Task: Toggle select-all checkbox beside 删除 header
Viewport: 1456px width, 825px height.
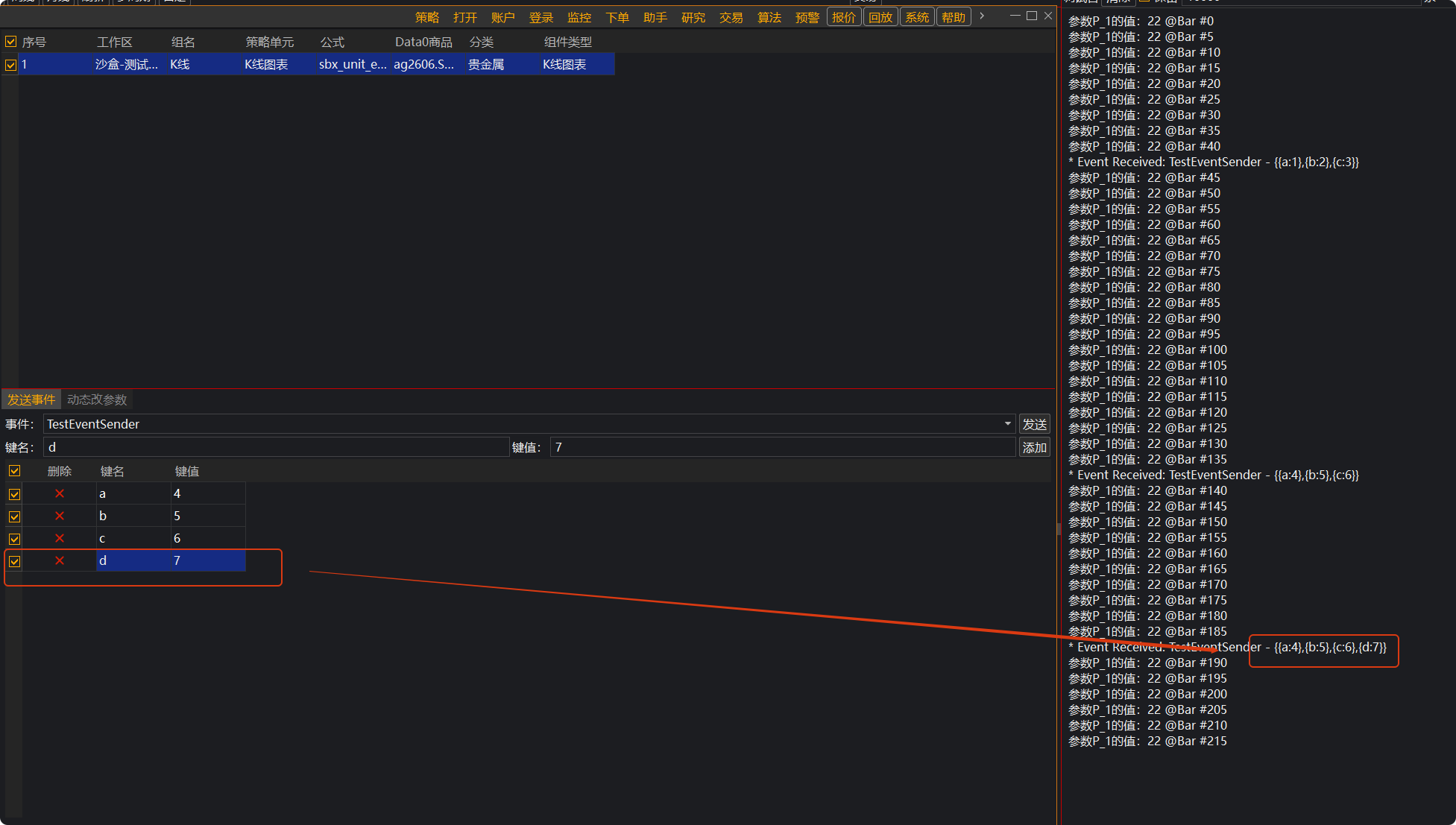Action: tap(15, 471)
